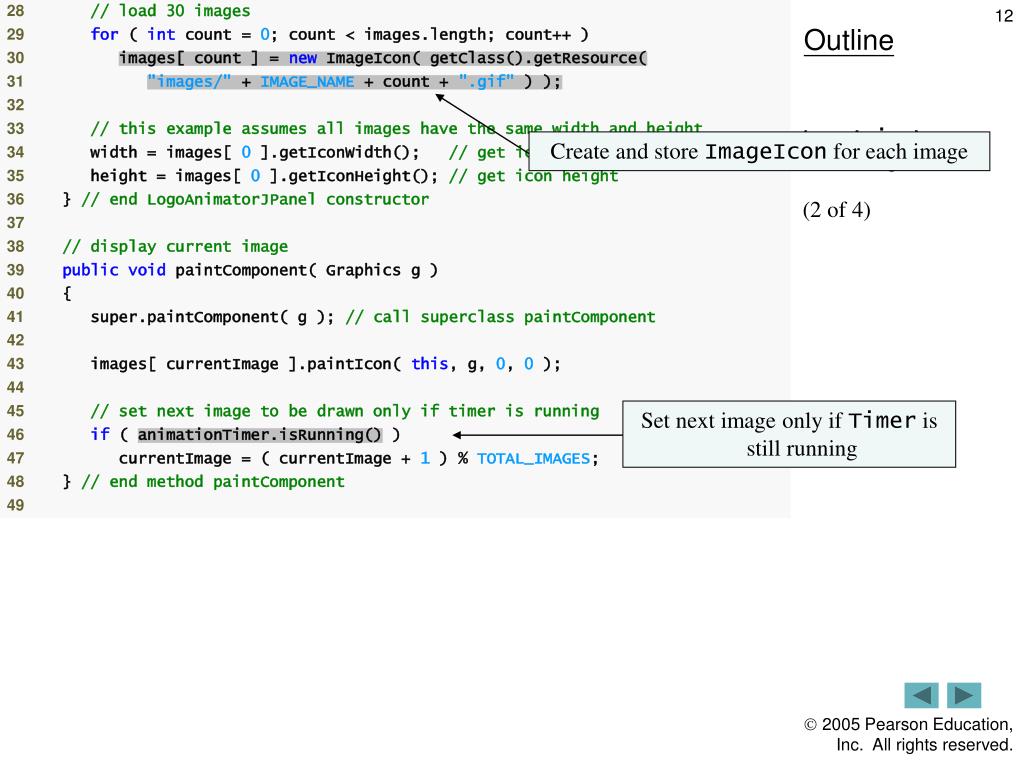
Task: Click the IMAGE_NAME constant on line 31
Action: [x=307, y=82]
